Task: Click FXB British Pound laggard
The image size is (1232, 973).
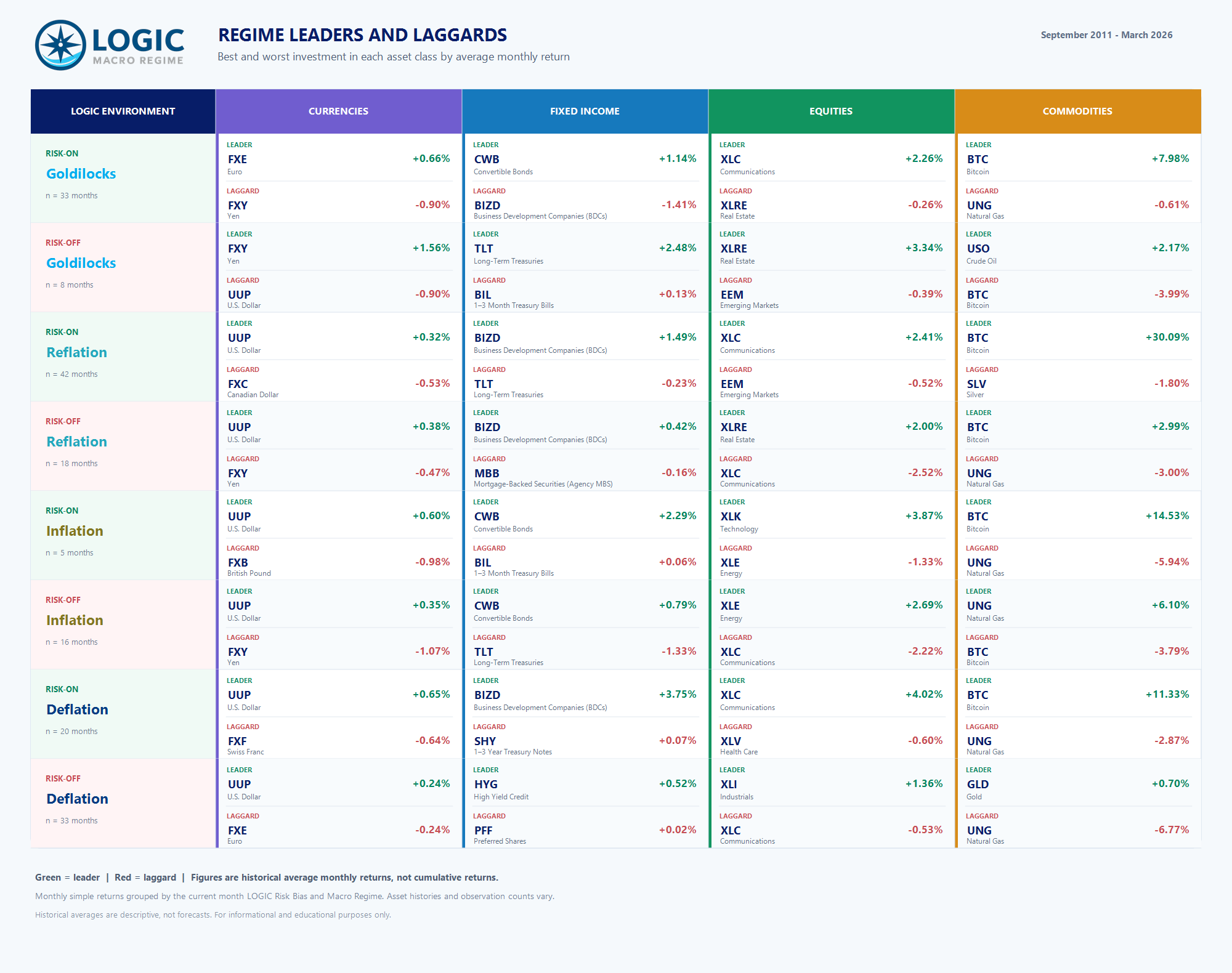Action: point(338,560)
